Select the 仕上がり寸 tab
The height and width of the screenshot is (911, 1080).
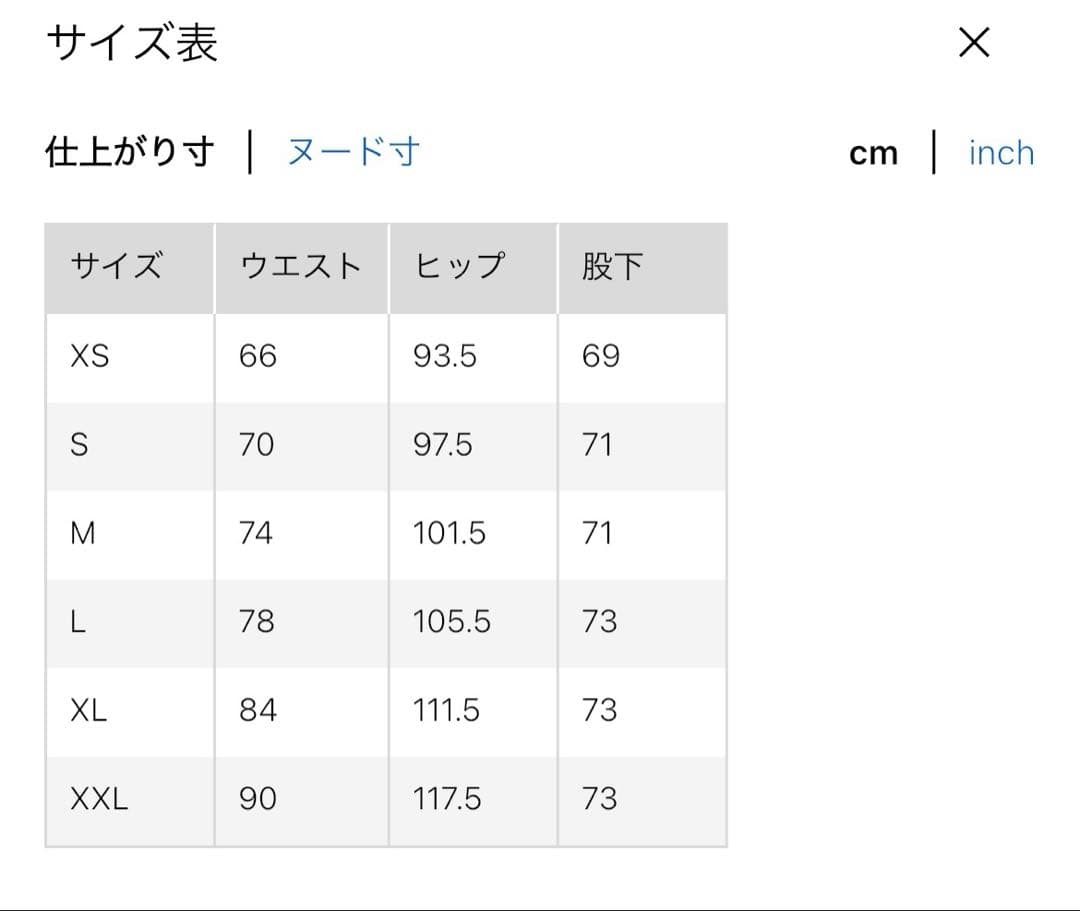point(130,152)
